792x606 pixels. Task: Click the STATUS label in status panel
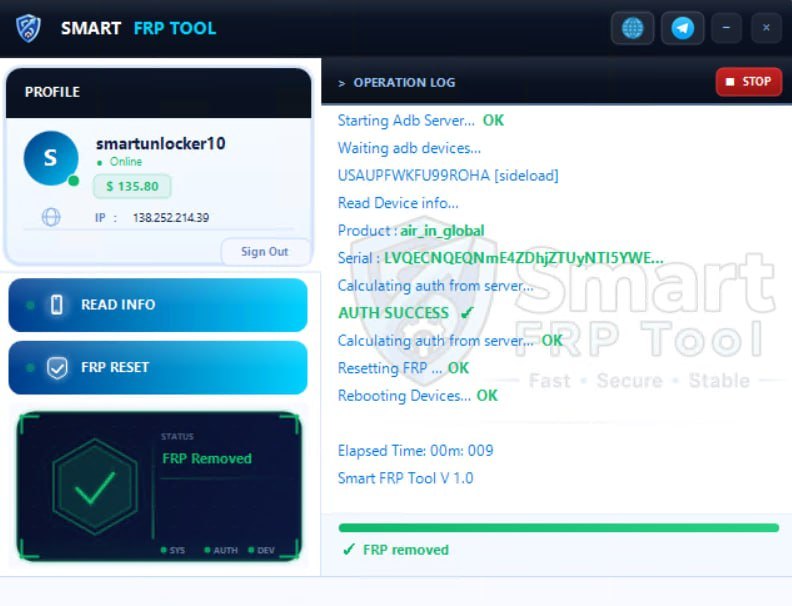tap(177, 436)
